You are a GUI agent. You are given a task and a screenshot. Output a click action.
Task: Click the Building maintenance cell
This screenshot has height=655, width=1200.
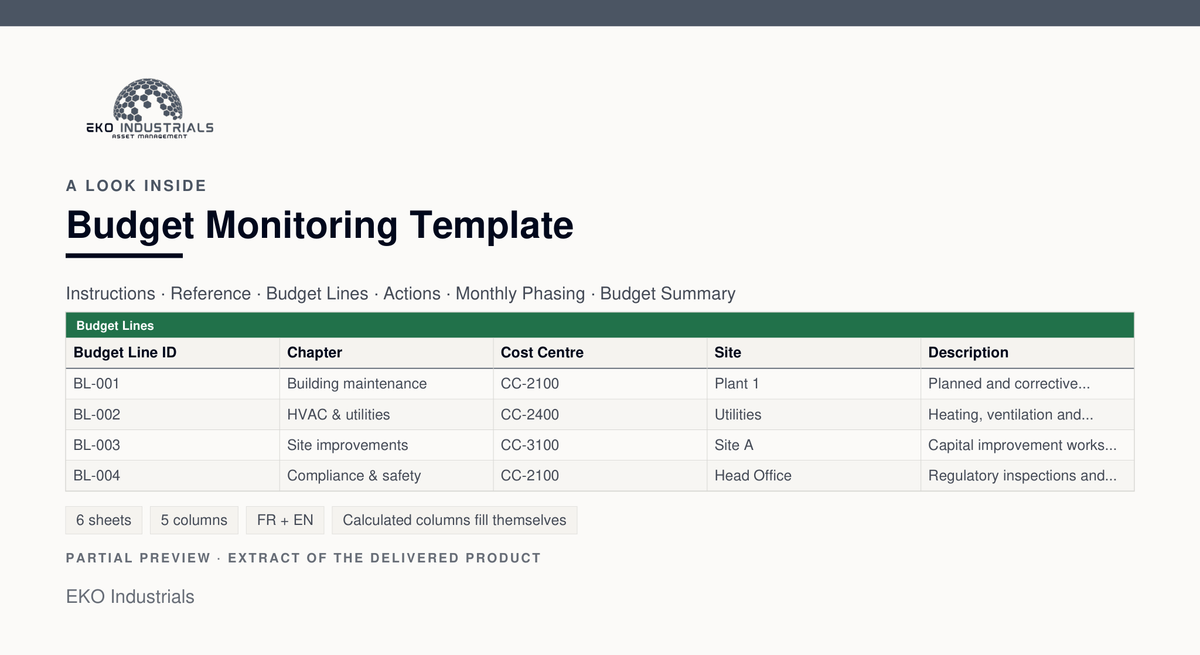pyautogui.click(x=386, y=384)
